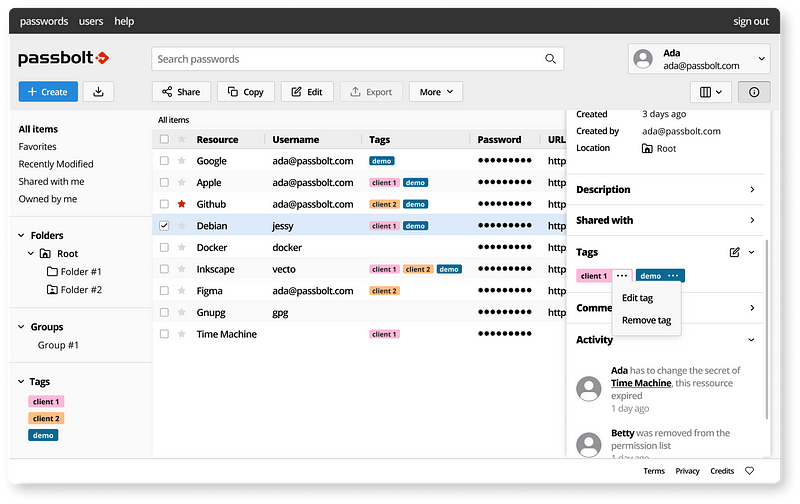Select the Favorites filter
Image resolution: width=800 pixels, height=504 pixels.
37,146
